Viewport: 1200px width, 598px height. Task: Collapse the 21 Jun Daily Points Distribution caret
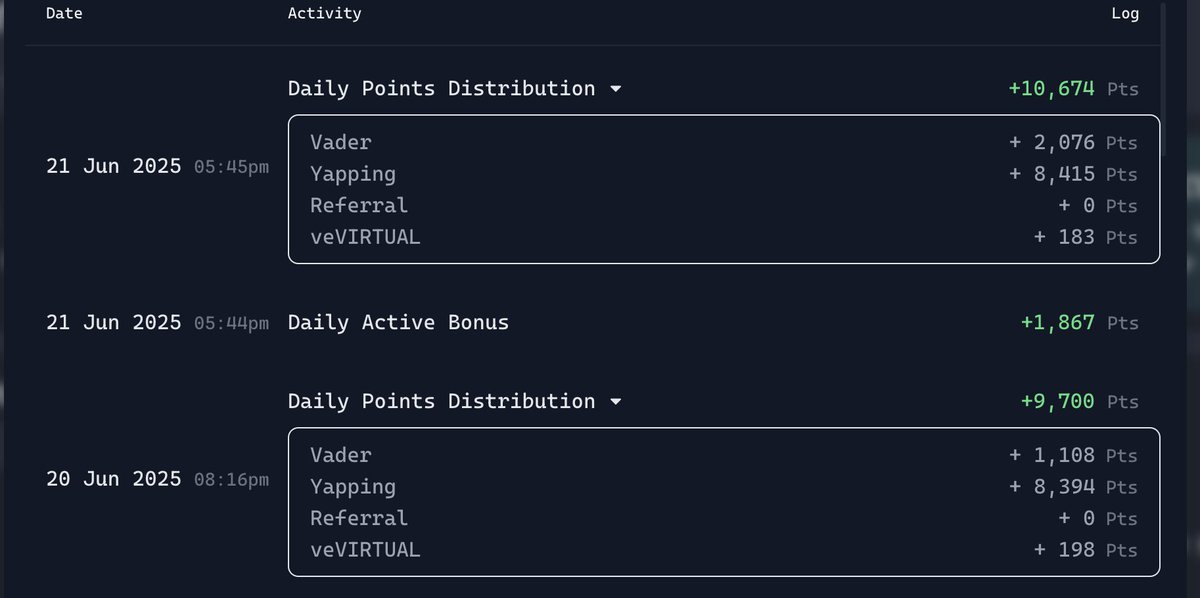coord(615,89)
